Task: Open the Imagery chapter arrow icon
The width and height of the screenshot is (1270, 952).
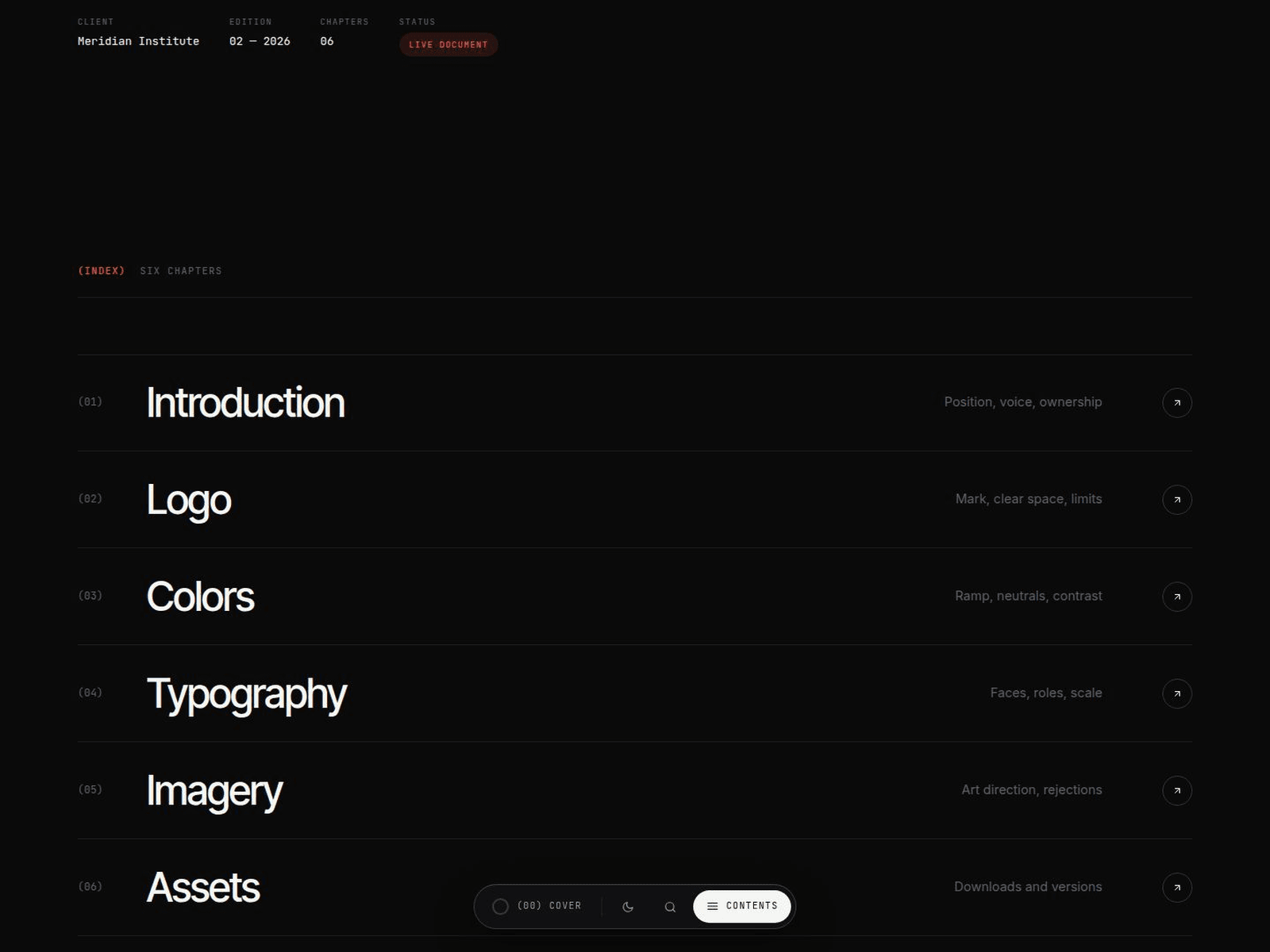Action: click(1177, 790)
